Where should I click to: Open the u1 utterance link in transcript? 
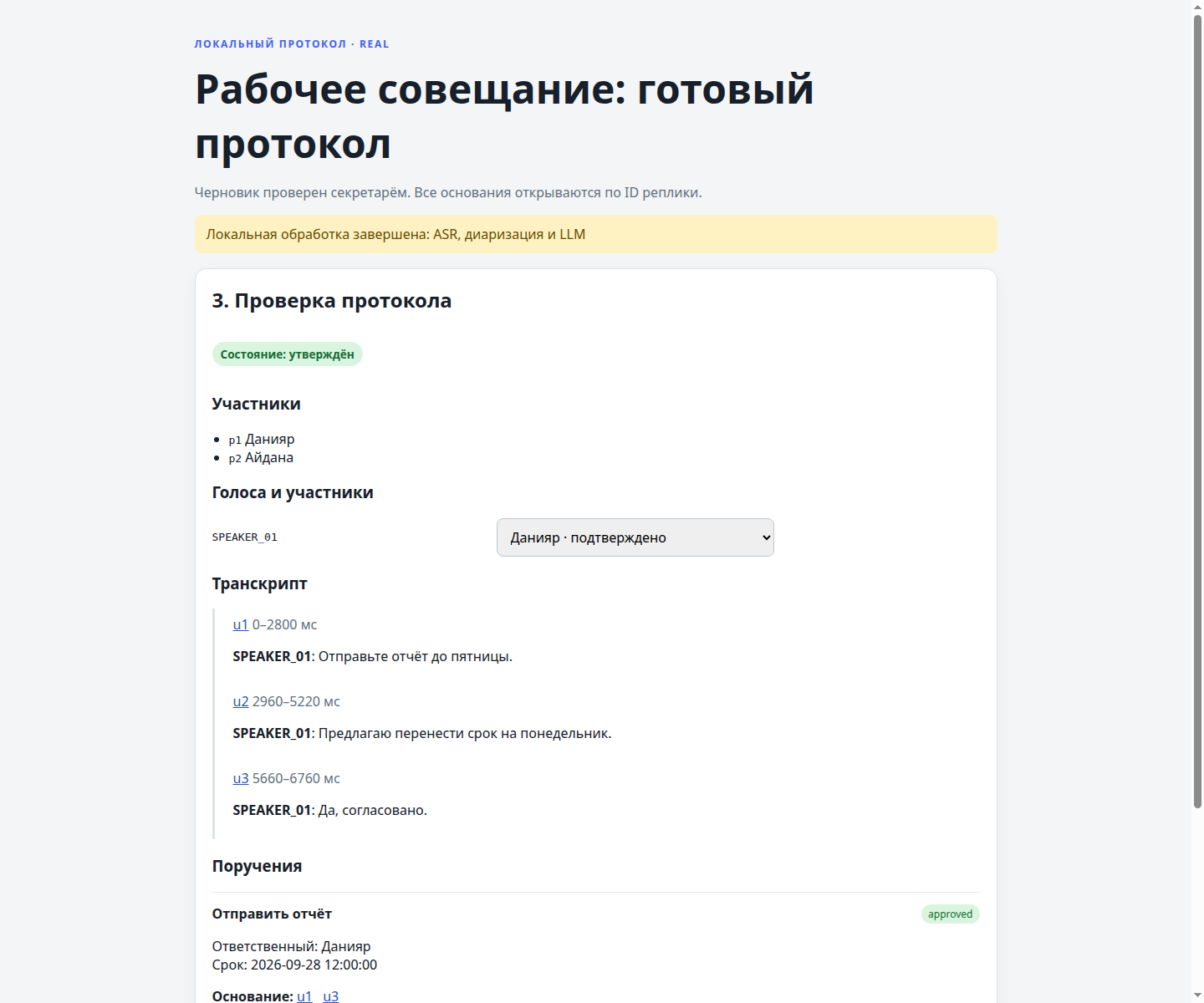coord(241,624)
